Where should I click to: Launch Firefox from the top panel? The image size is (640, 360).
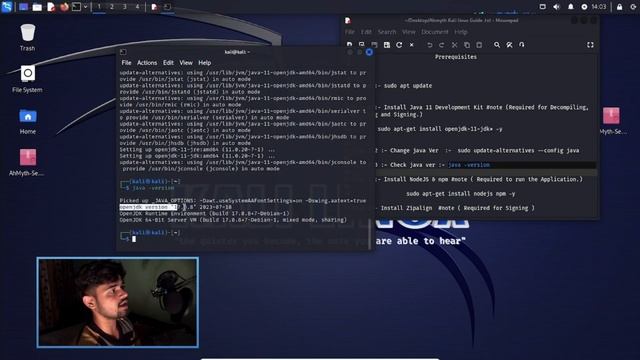coord(64,7)
